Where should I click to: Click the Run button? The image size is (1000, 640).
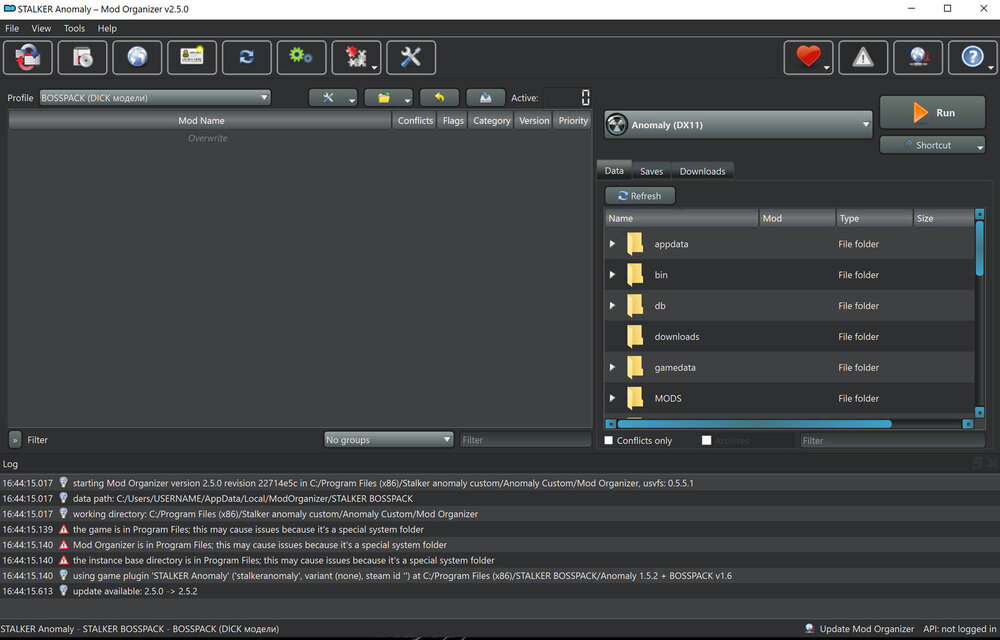click(x=932, y=113)
